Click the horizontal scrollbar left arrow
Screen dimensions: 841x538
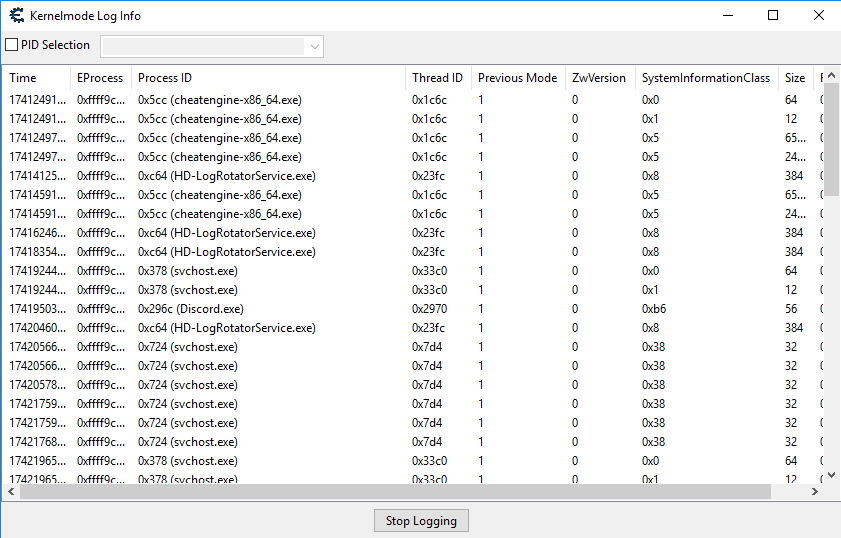[x=11, y=491]
